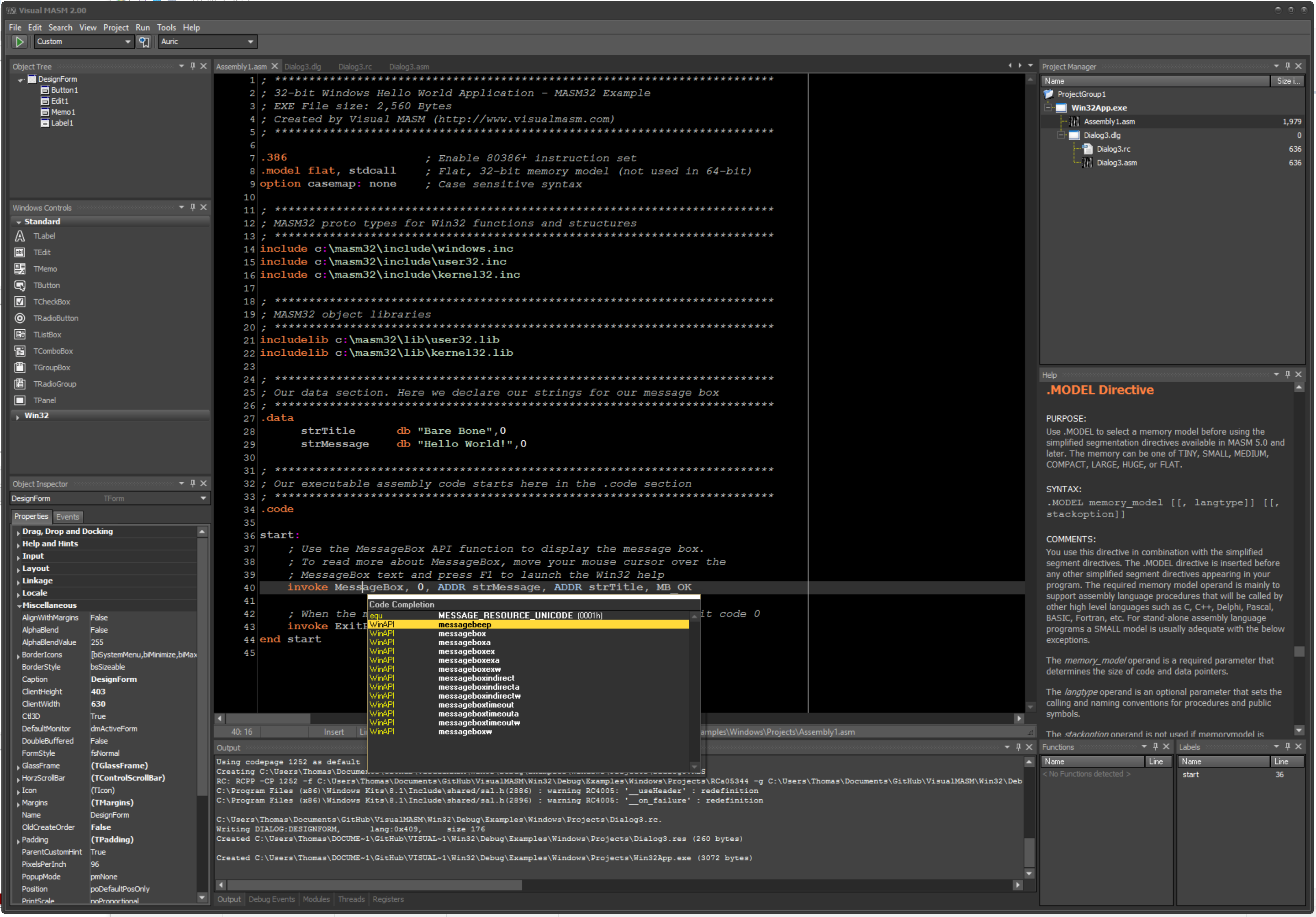
Task: Select the TRadioButton control icon
Action: tap(20, 318)
